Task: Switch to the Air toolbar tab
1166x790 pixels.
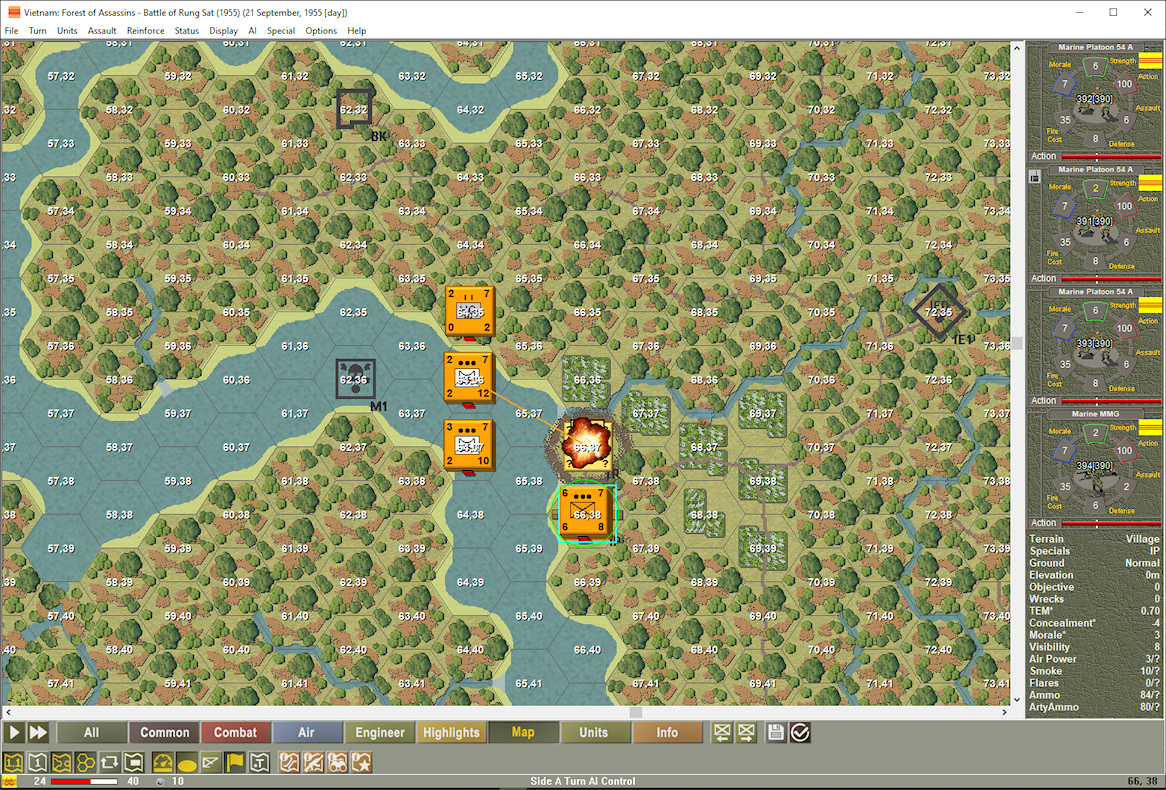Action: (306, 733)
